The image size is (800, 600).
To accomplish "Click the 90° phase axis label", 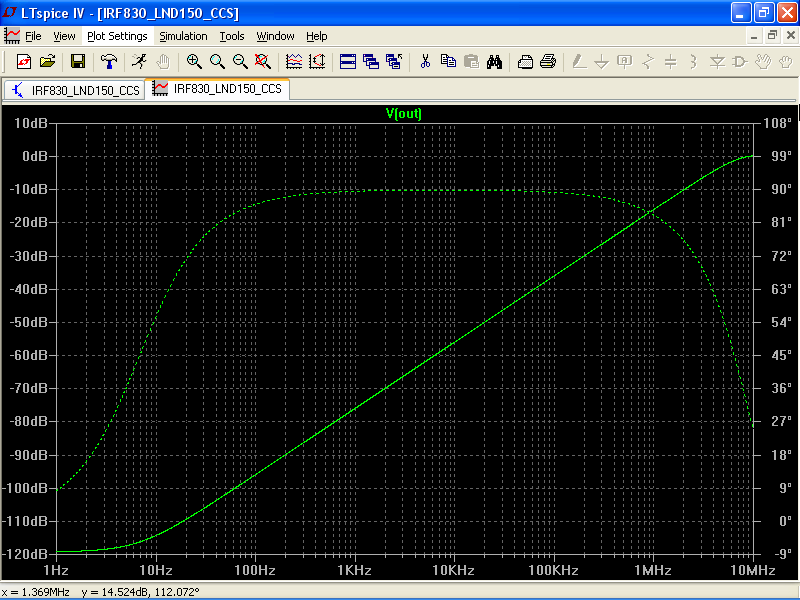I will coord(781,189).
